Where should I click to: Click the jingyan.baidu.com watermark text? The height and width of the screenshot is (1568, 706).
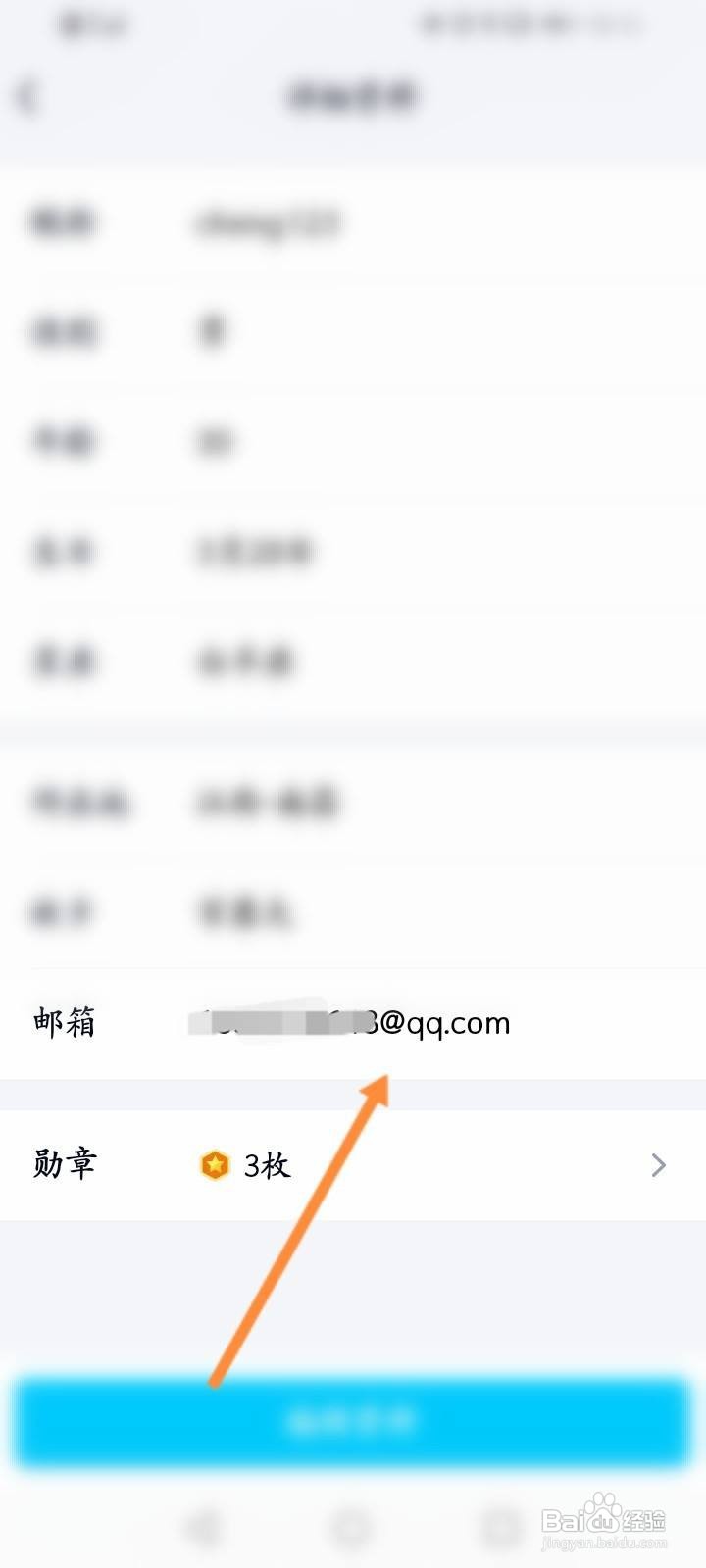click(604, 1543)
